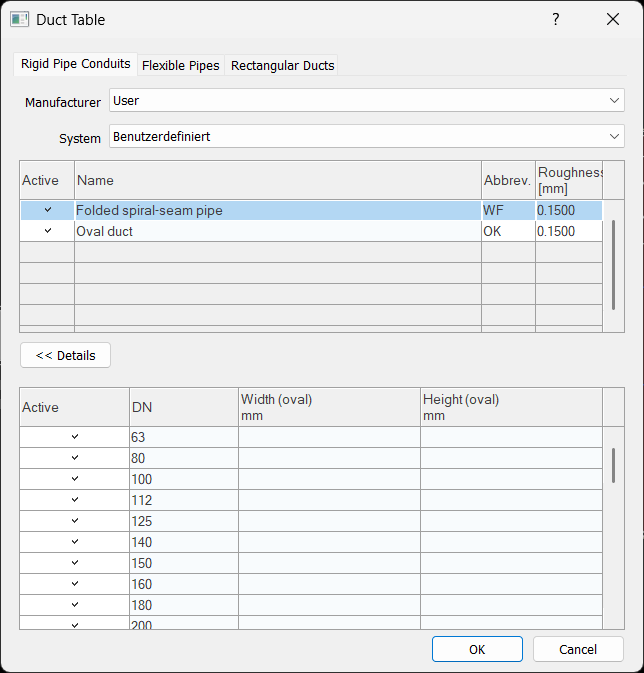Click the Height (oval) mm column header
The height and width of the screenshot is (673, 644).
click(511, 407)
